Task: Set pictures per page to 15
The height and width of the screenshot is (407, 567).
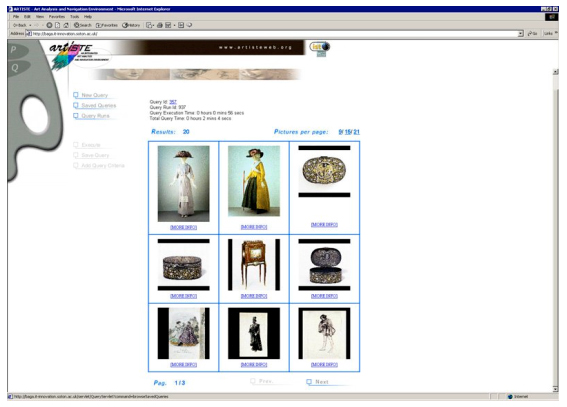Action: click(348, 132)
